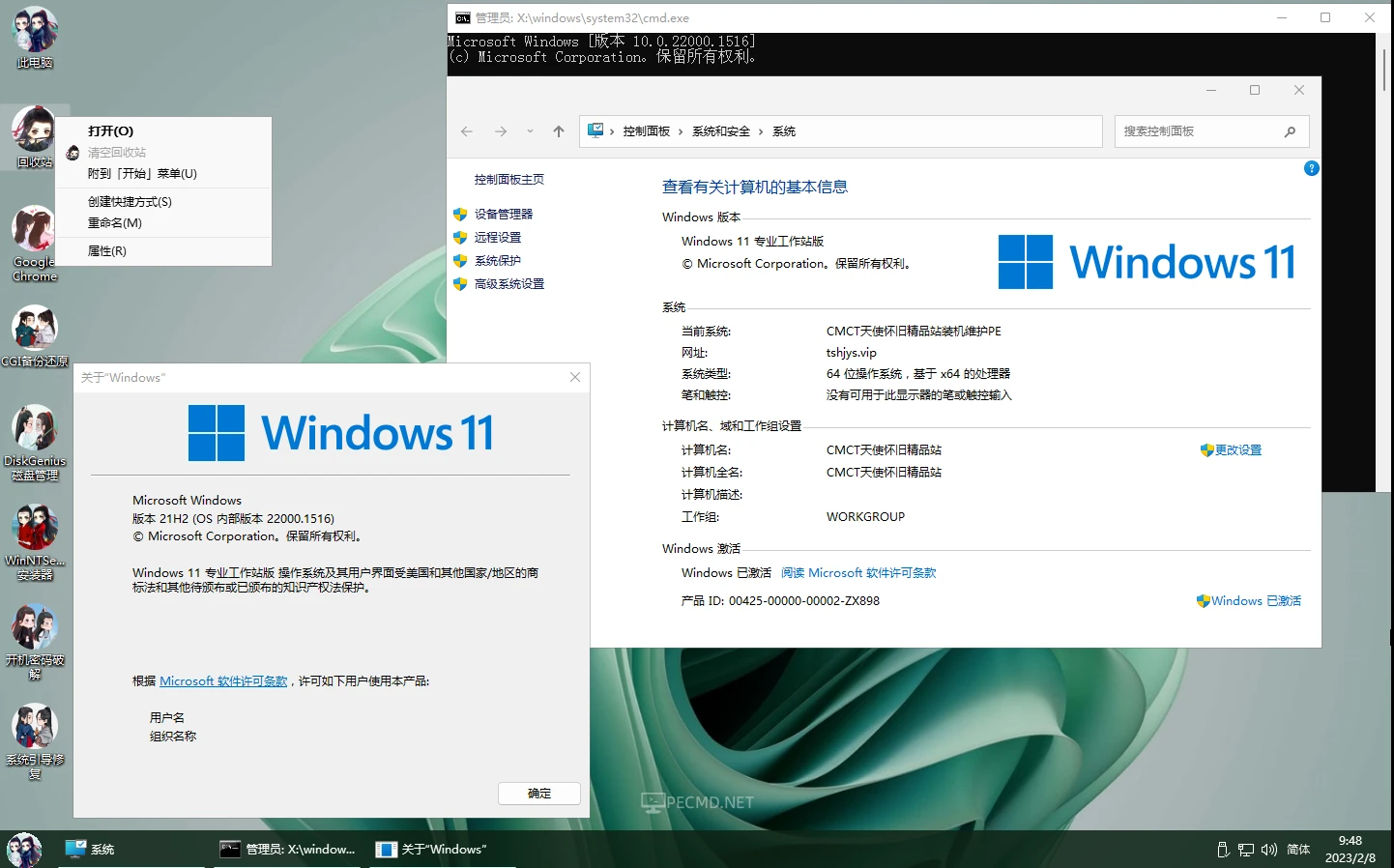
Task: Switch to cmd.exe taskbar window
Action: pos(288,850)
